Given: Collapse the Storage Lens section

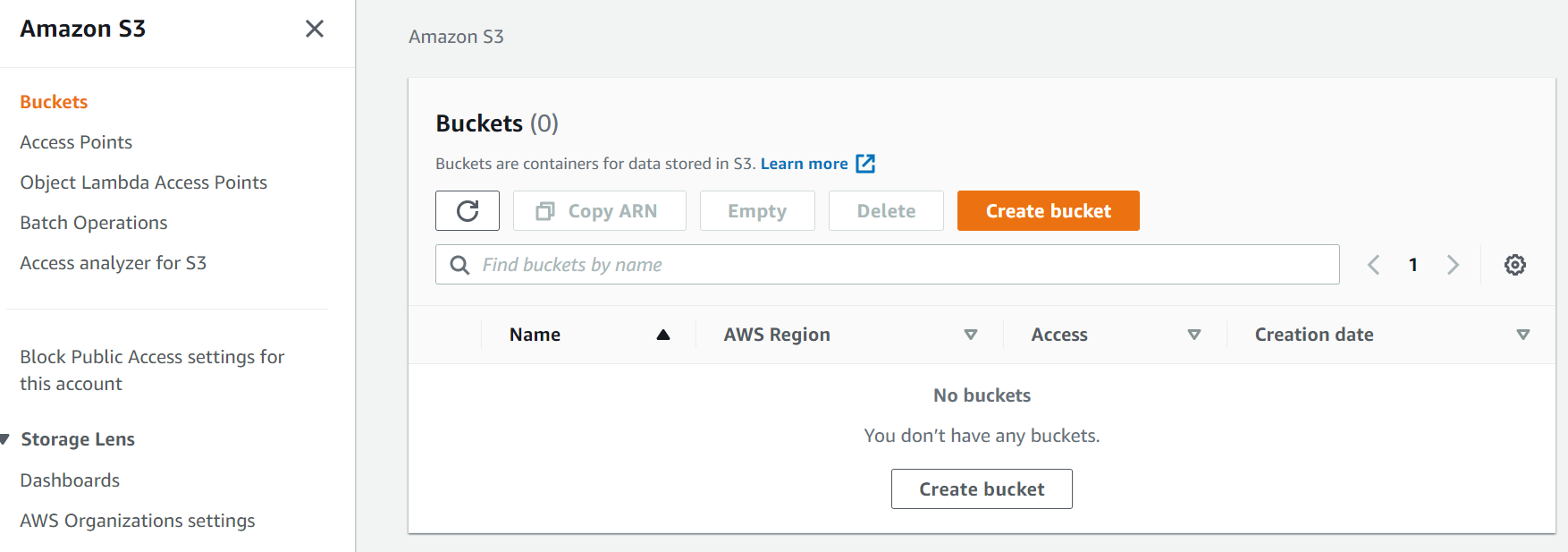Looking at the screenshot, I should (x=4, y=439).
